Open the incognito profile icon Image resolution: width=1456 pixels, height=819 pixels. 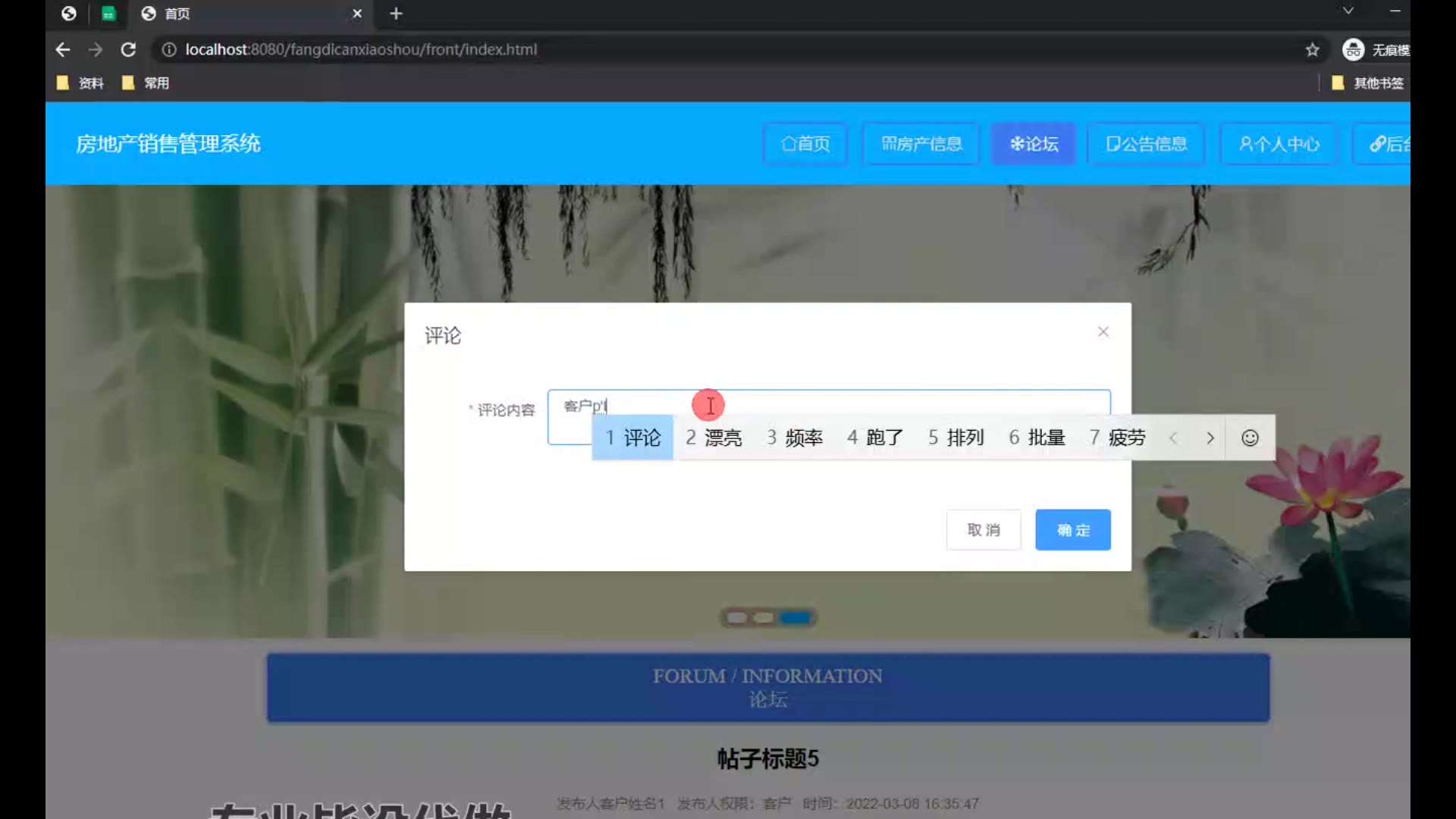point(1354,50)
